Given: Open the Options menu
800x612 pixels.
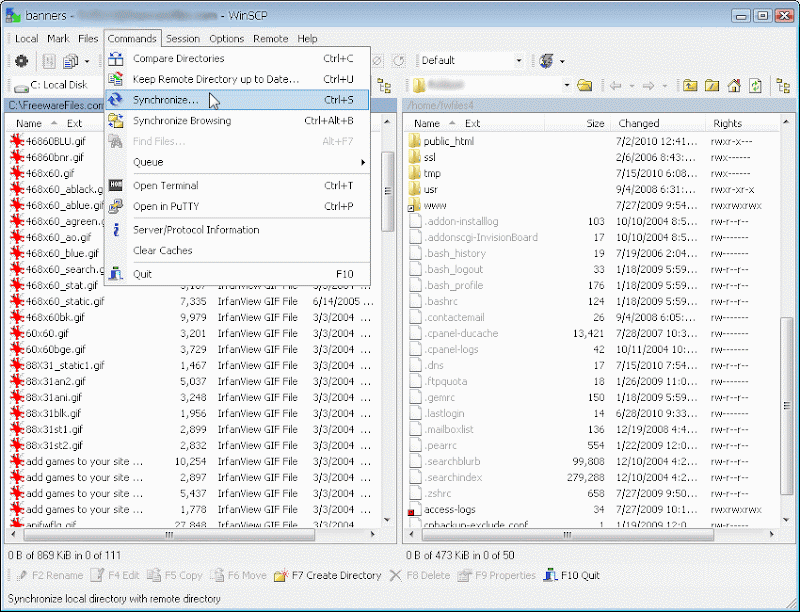Looking at the screenshot, I should click(x=227, y=39).
